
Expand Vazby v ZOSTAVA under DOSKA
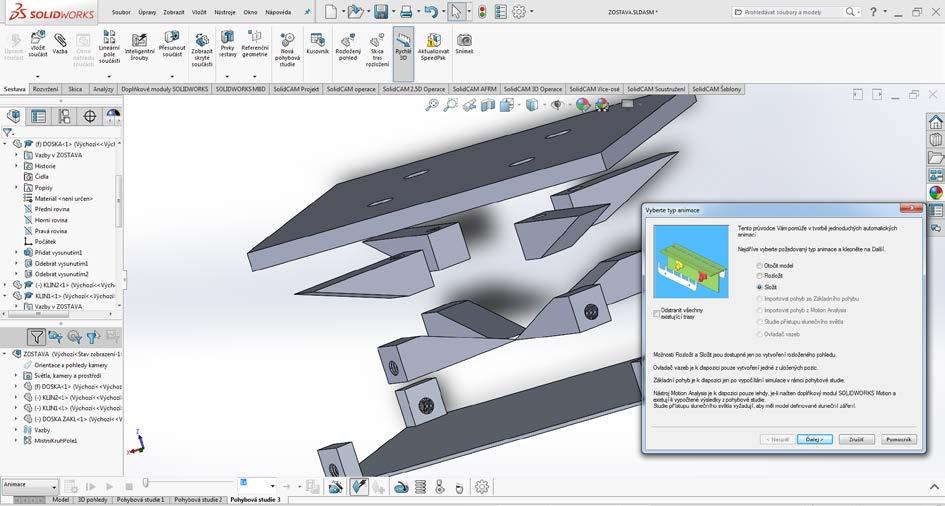16,155
